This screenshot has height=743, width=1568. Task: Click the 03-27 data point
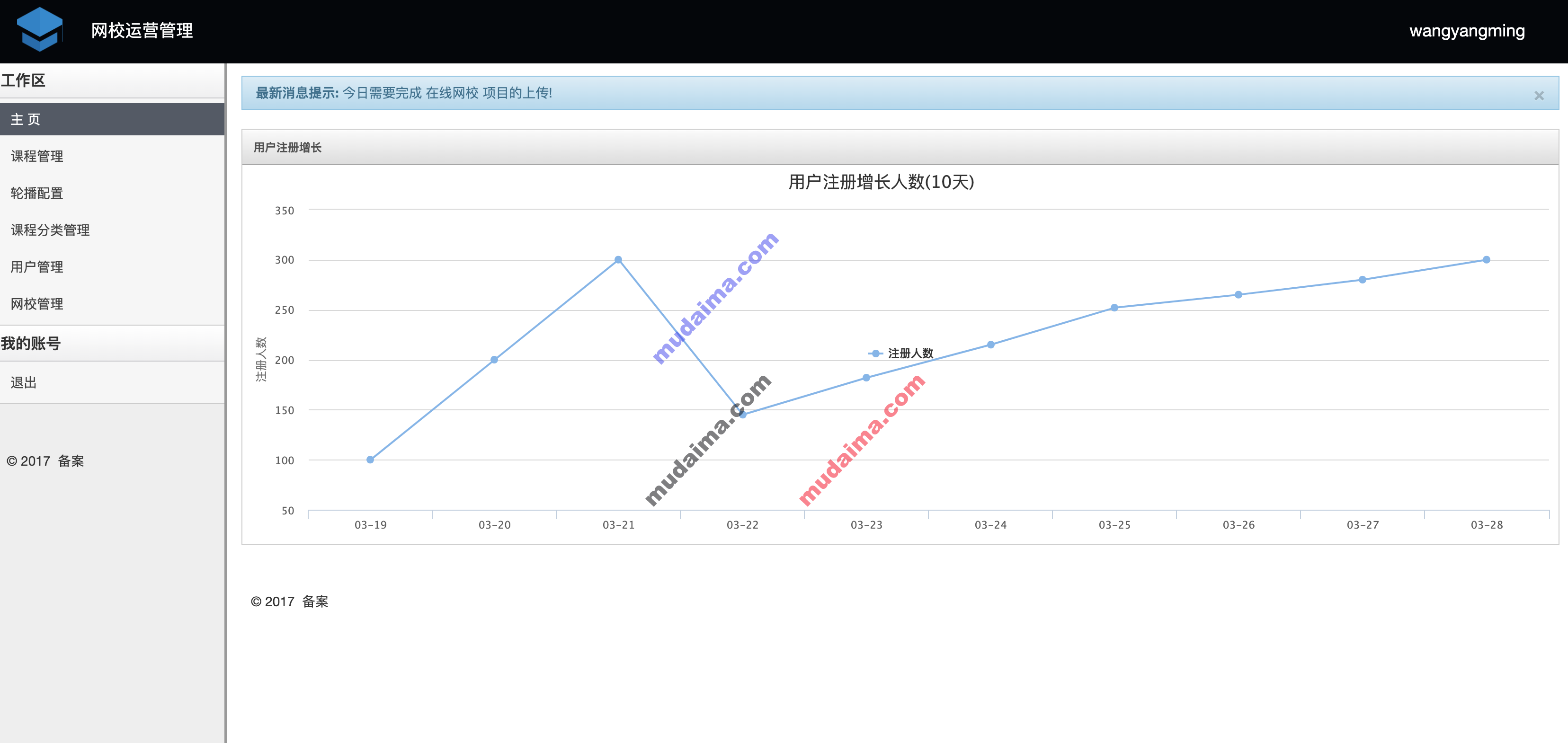pyautogui.click(x=1362, y=280)
